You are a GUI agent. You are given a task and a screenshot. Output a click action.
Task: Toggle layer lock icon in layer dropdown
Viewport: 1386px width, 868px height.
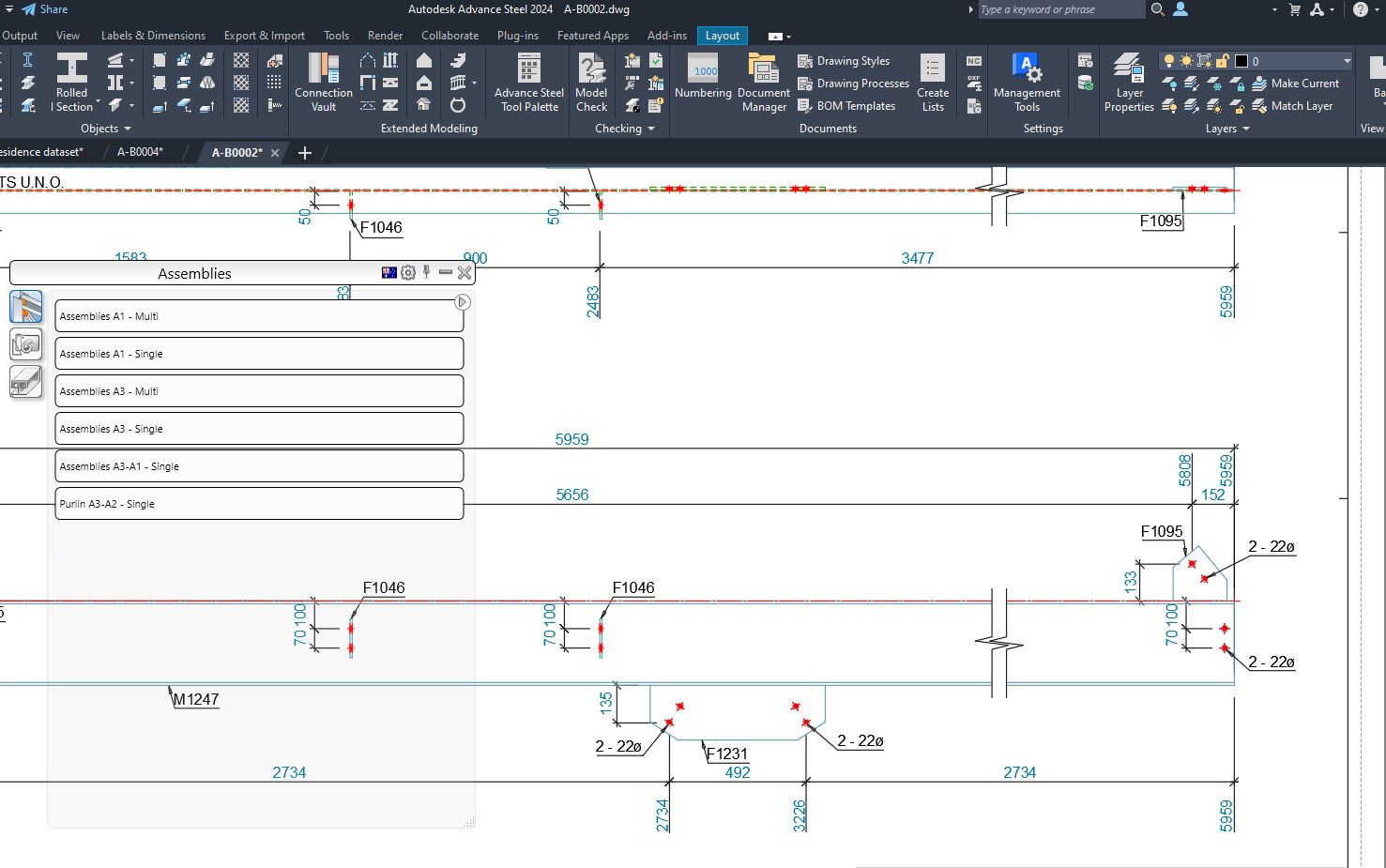[1223, 61]
